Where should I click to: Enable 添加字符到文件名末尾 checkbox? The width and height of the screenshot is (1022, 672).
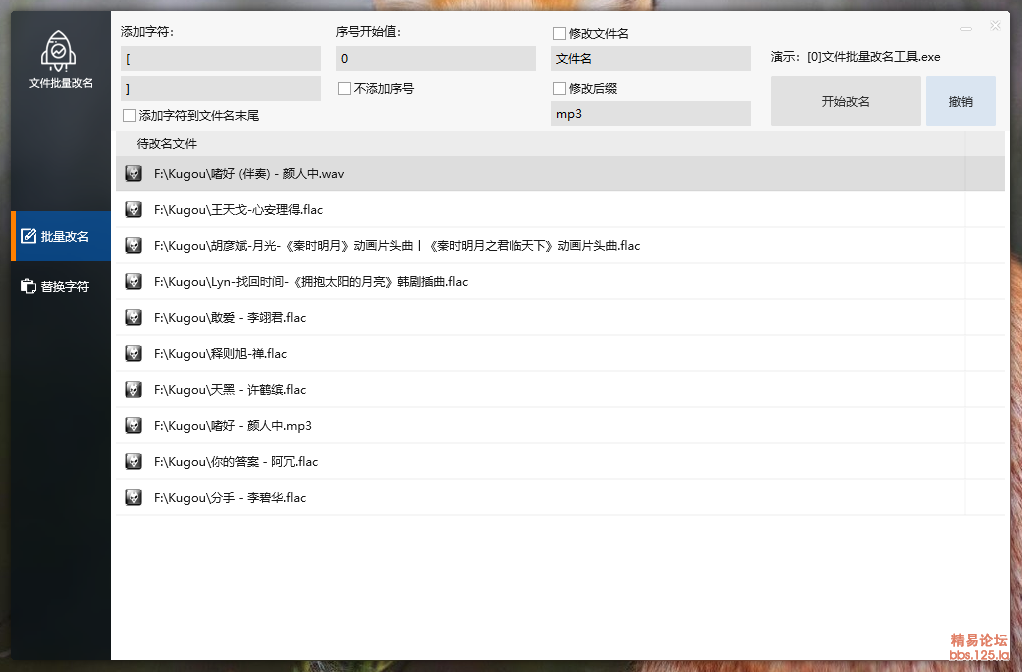(129, 115)
